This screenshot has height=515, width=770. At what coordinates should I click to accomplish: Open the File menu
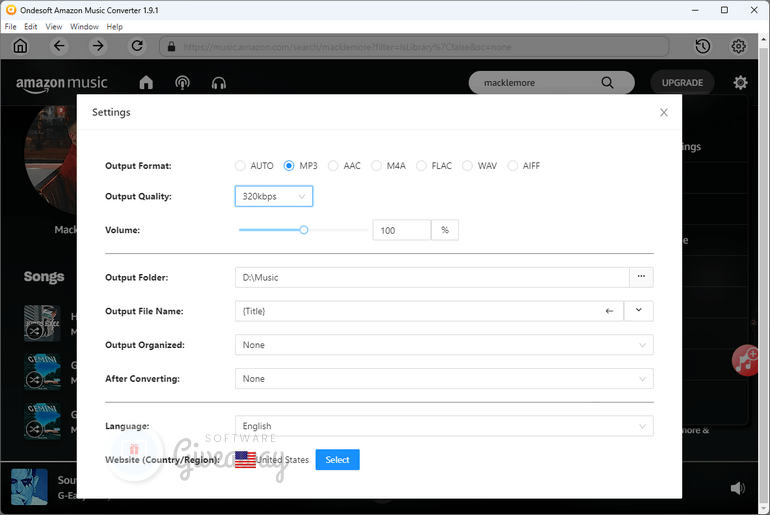pos(10,27)
